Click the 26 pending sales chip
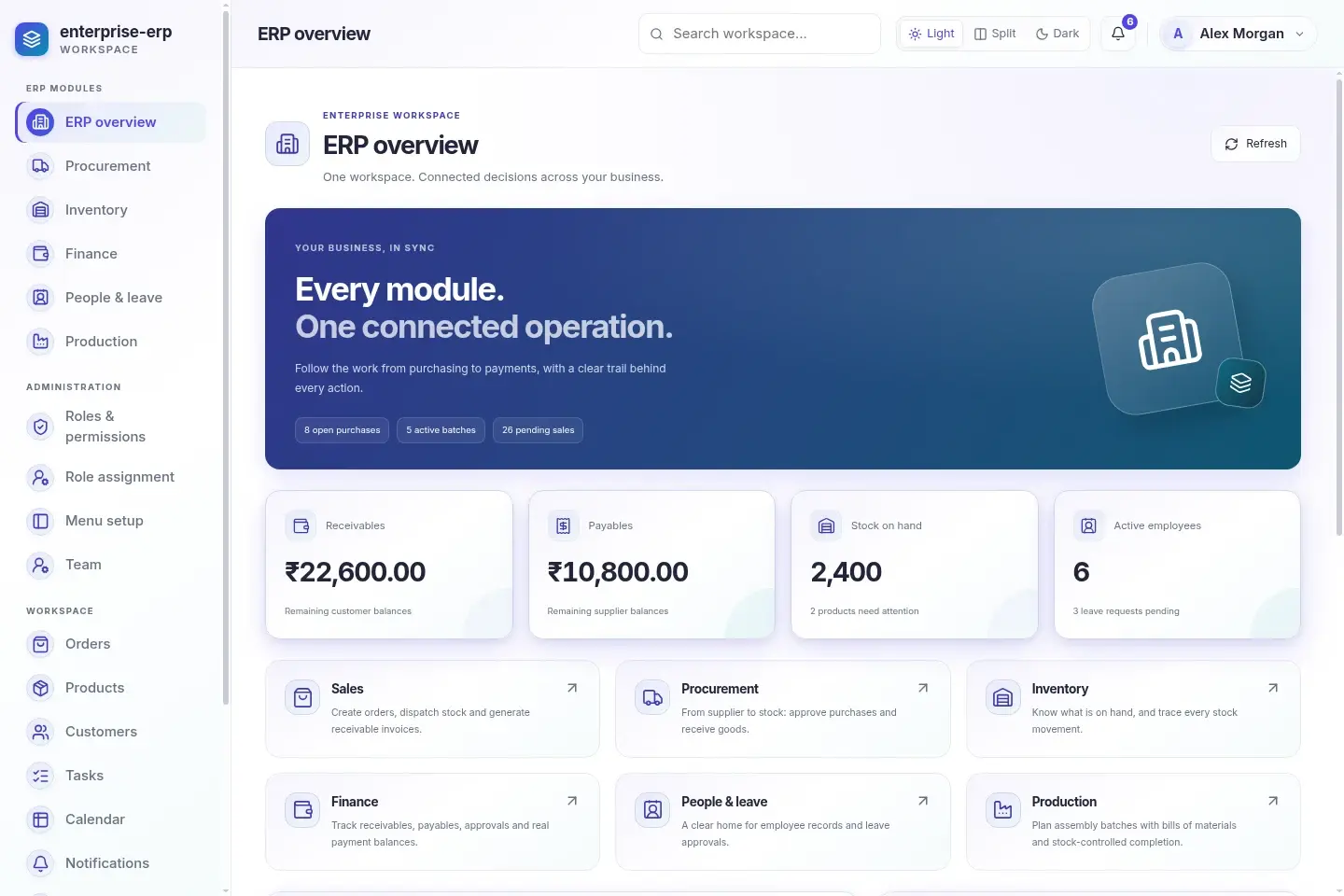The image size is (1344, 896). tap(539, 430)
